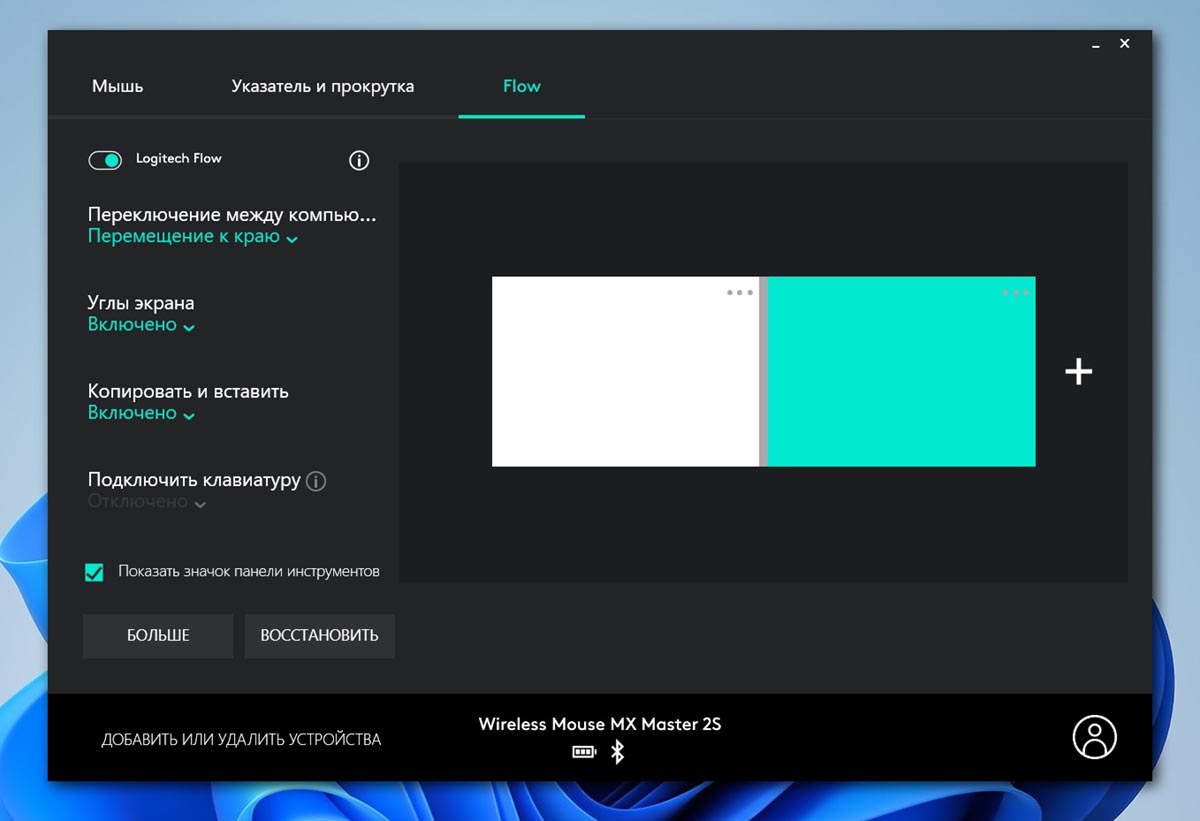Open the user account profile icon
The width and height of the screenshot is (1200, 821).
point(1094,738)
